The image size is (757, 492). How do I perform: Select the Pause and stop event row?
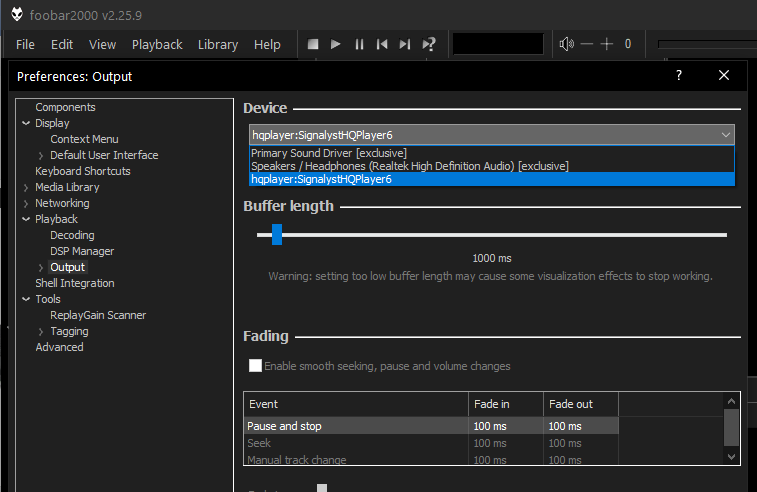(431, 426)
